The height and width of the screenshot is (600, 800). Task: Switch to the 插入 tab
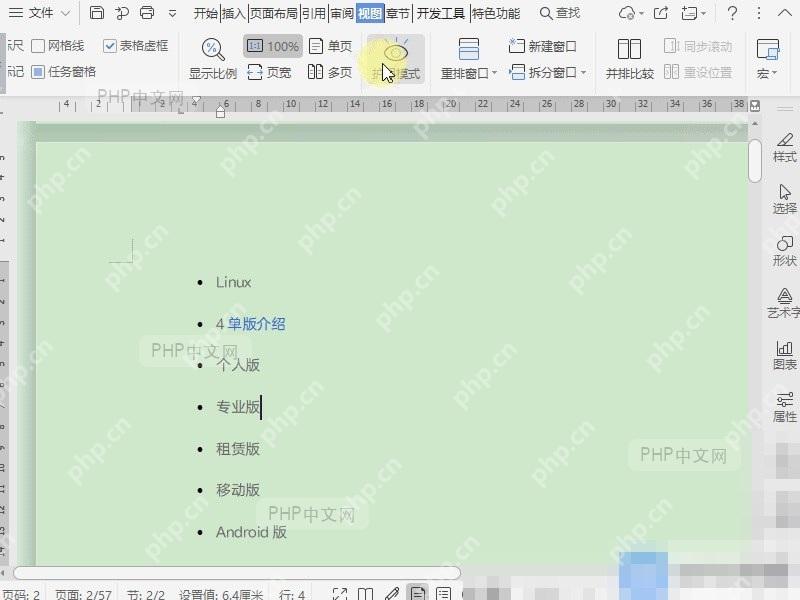point(234,13)
